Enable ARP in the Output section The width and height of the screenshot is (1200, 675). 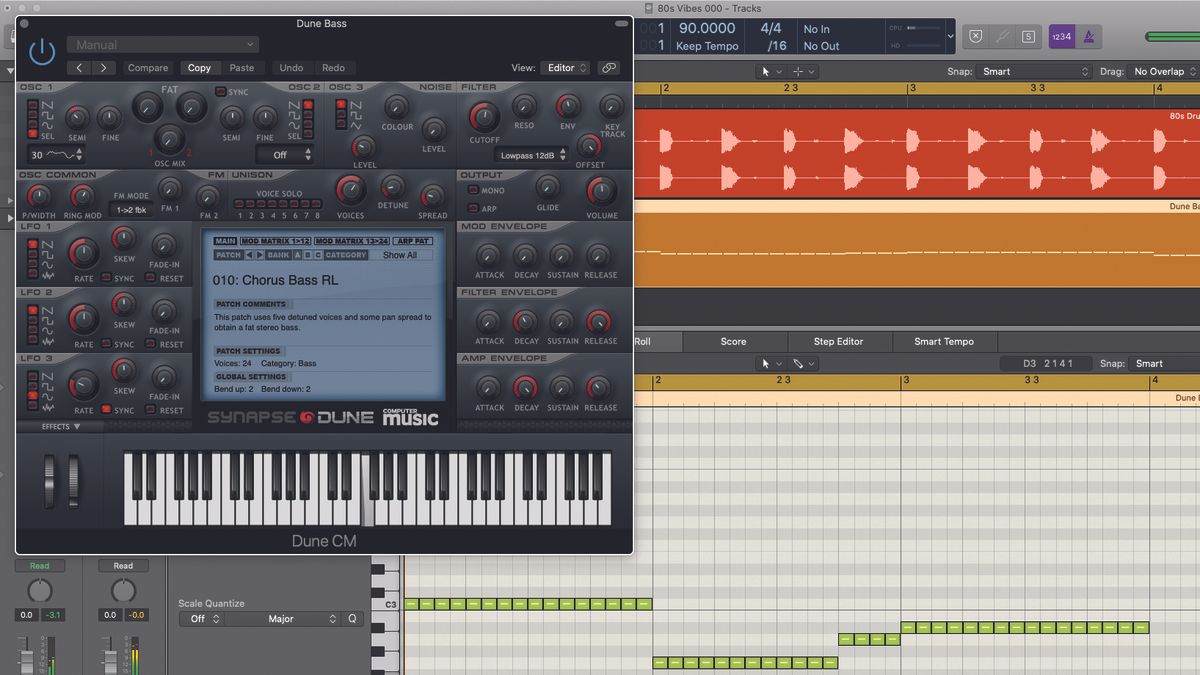[x=475, y=208]
